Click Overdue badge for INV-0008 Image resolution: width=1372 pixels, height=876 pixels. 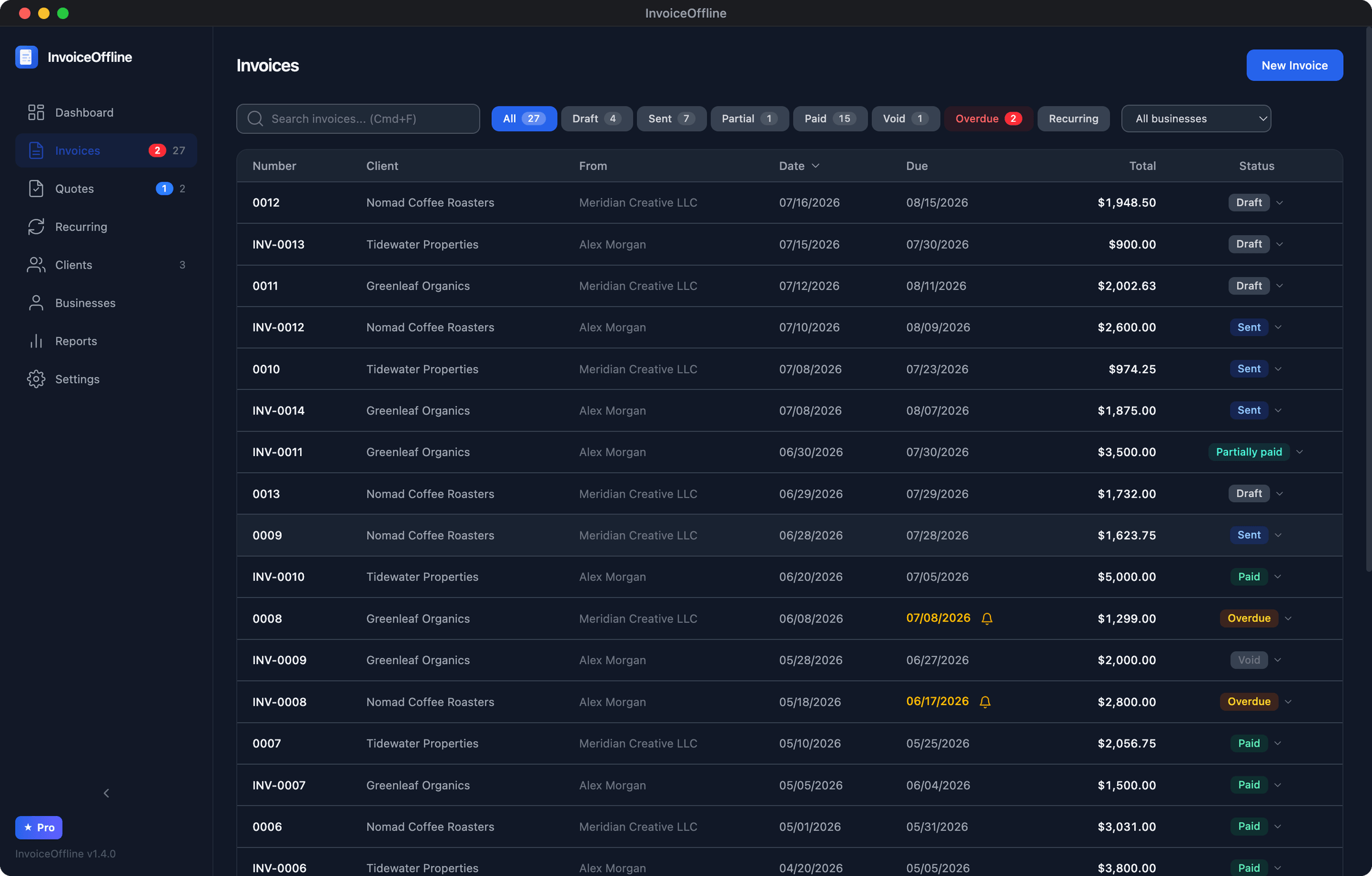click(x=1249, y=702)
